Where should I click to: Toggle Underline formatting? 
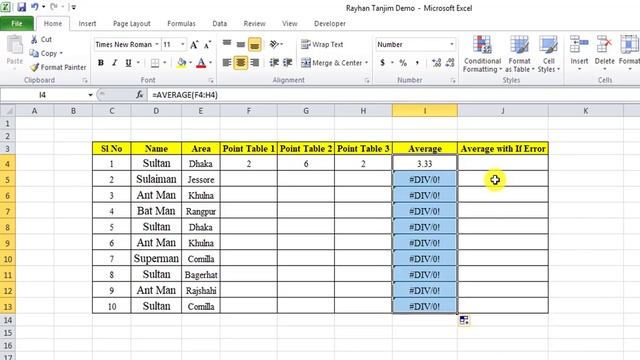(x=128, y=63)
